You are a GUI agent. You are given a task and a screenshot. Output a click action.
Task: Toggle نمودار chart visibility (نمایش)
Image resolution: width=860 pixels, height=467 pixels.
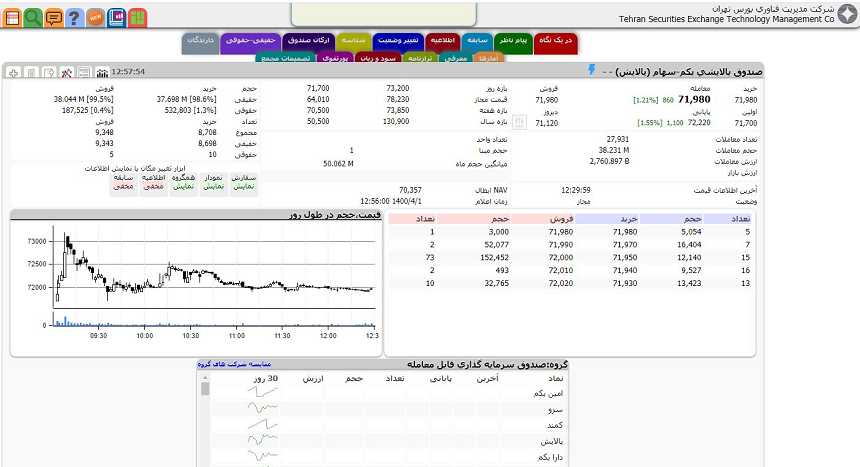click(x=213, y=187)
